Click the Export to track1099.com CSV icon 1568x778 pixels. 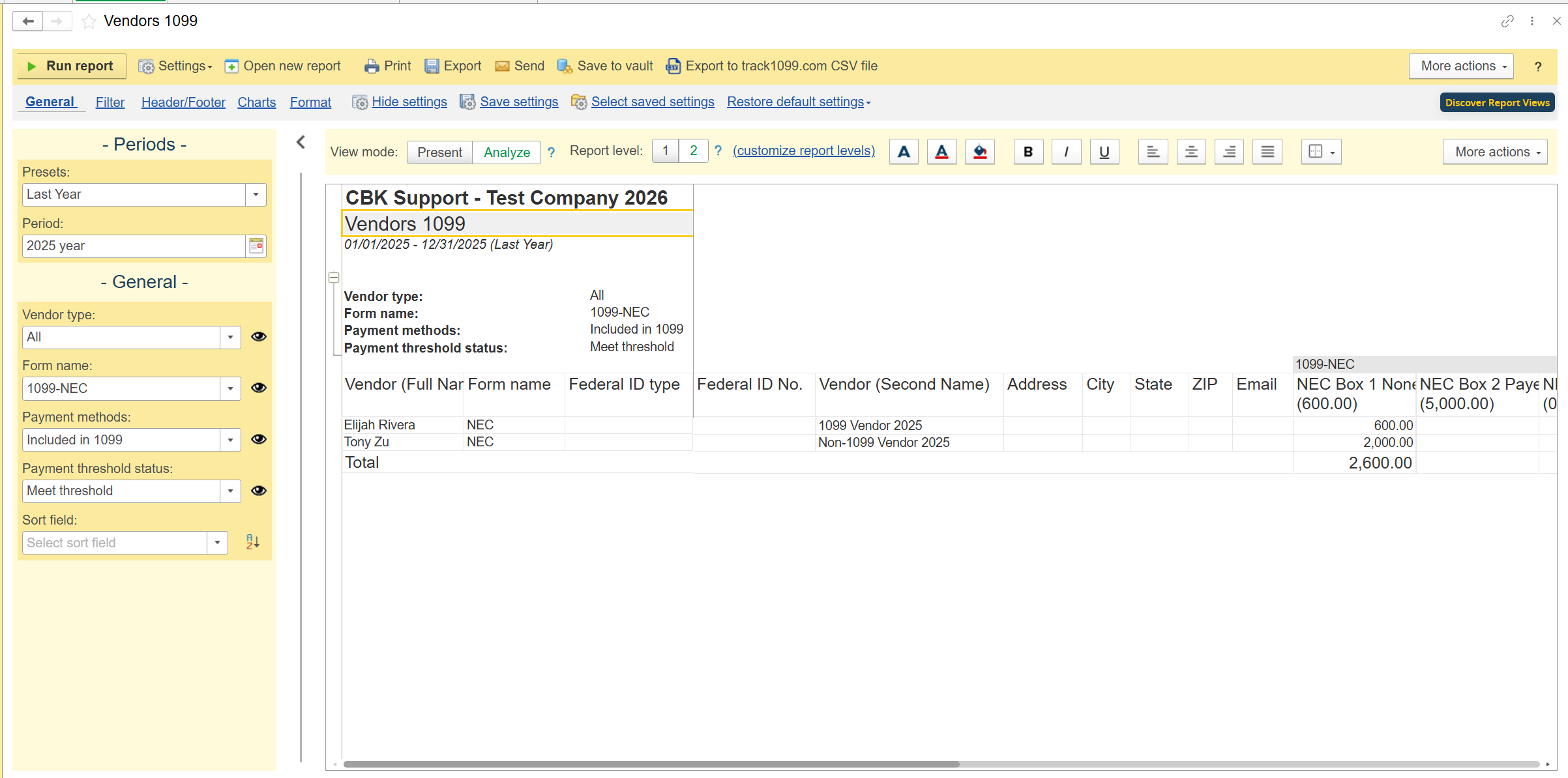click(x=673, y=66)
